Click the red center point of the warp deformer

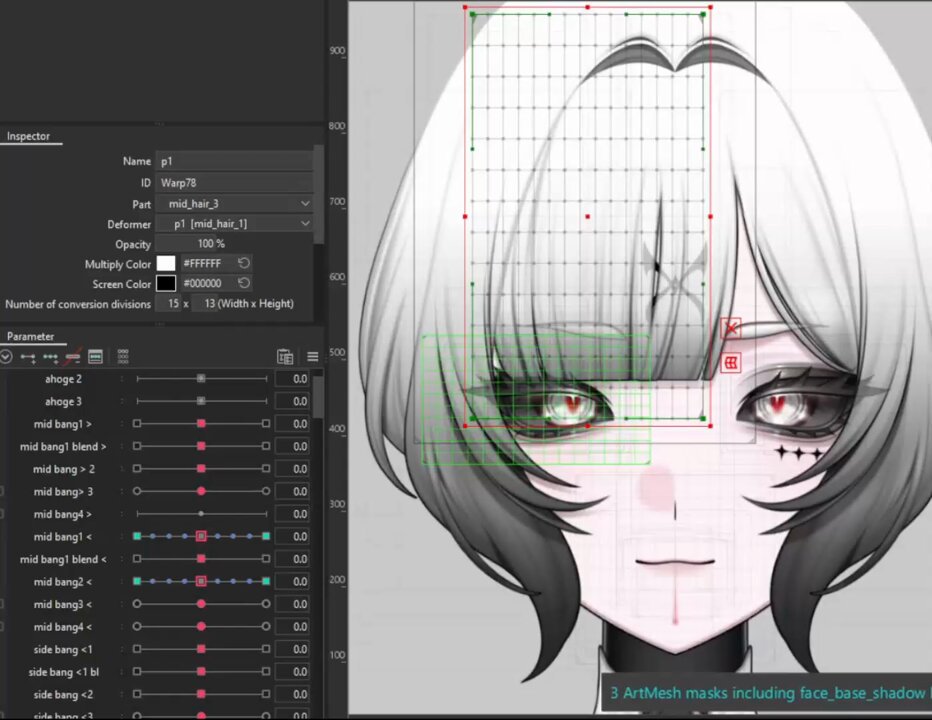[x=588, y=216]
